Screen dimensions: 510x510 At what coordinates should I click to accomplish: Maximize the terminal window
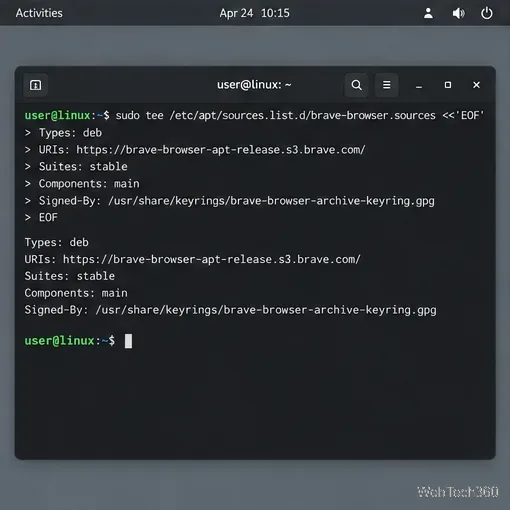pos(448,85)
